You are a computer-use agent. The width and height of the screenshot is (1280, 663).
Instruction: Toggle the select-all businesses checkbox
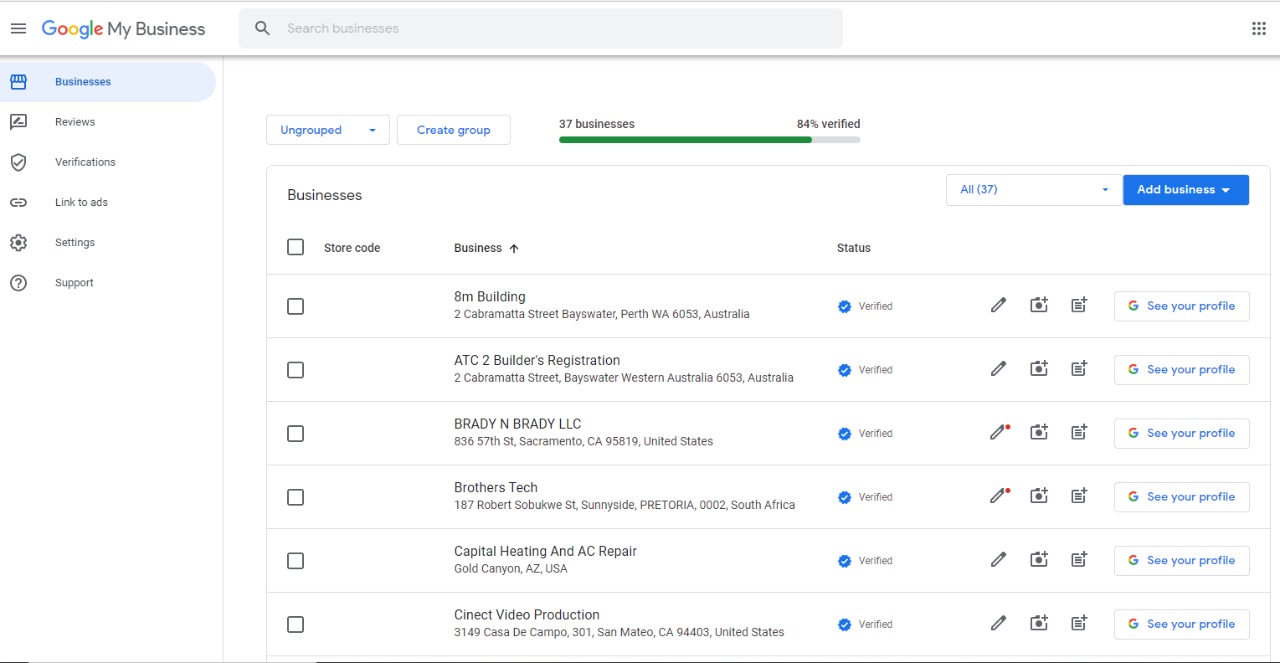295,247
